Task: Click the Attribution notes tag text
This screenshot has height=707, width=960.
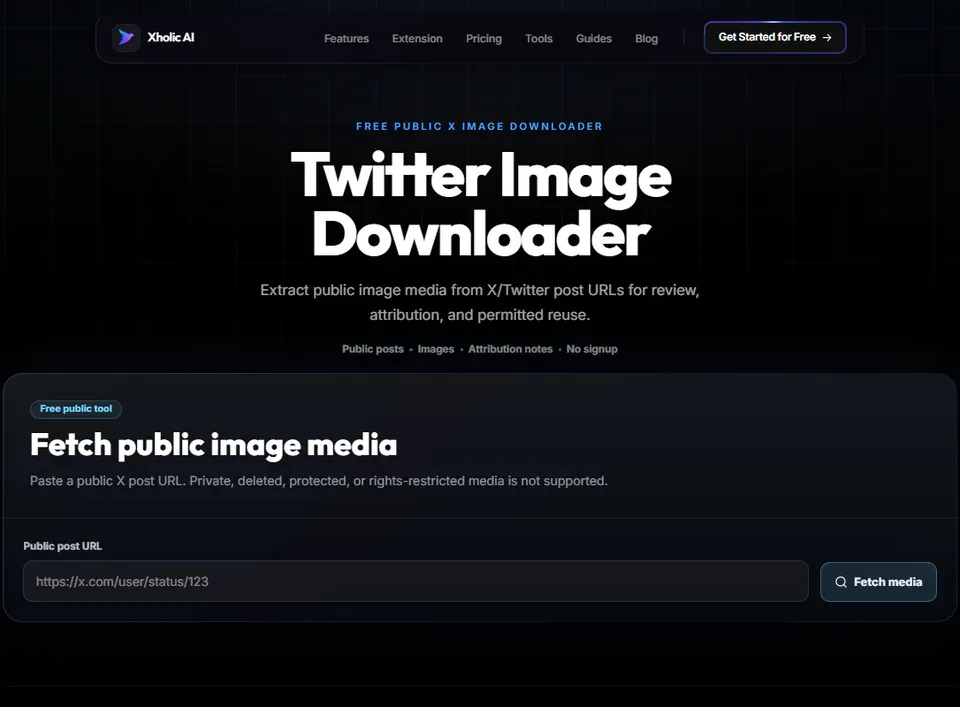Action: click(511, 349)
